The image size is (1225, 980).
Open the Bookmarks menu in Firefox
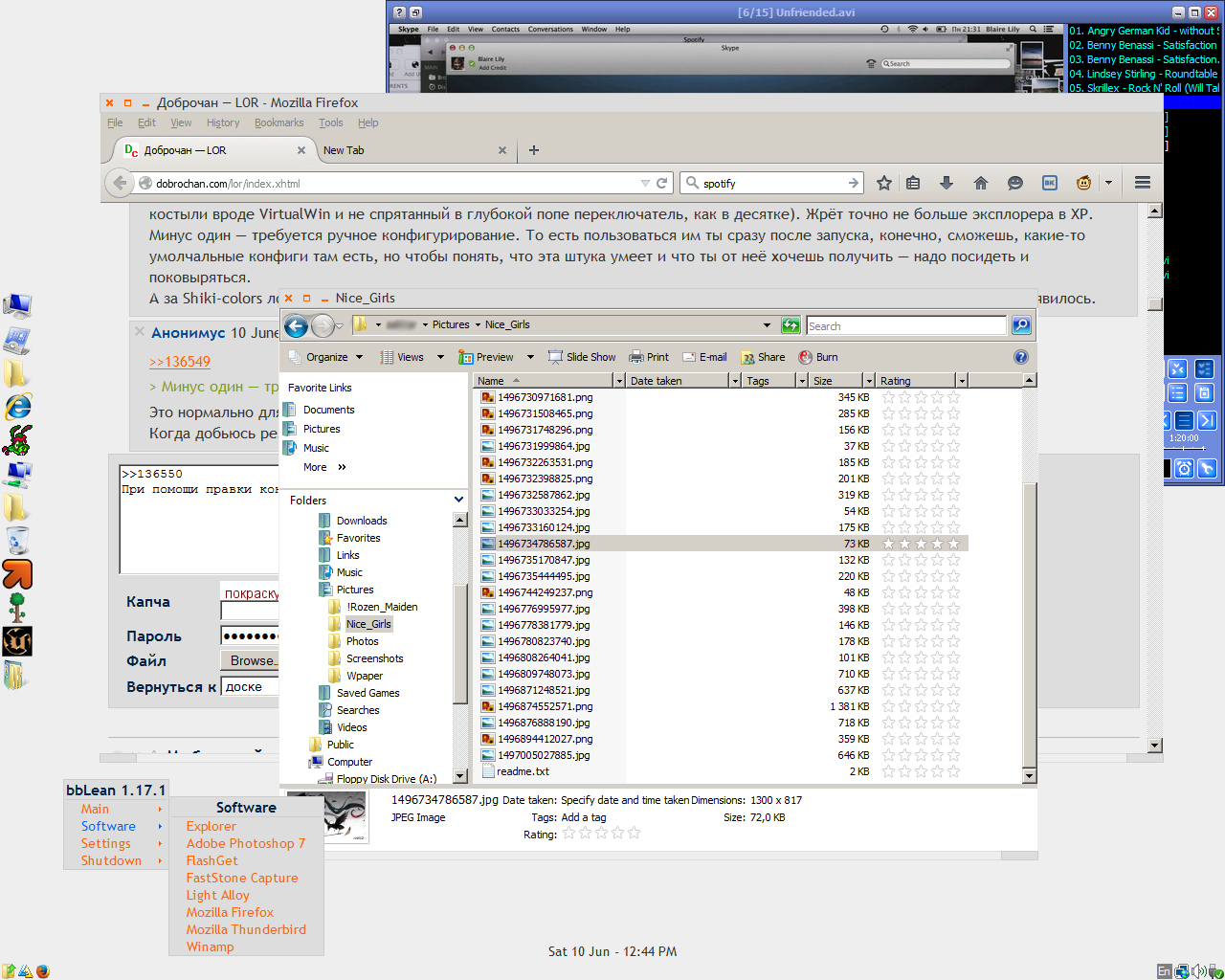click(278, 122)
